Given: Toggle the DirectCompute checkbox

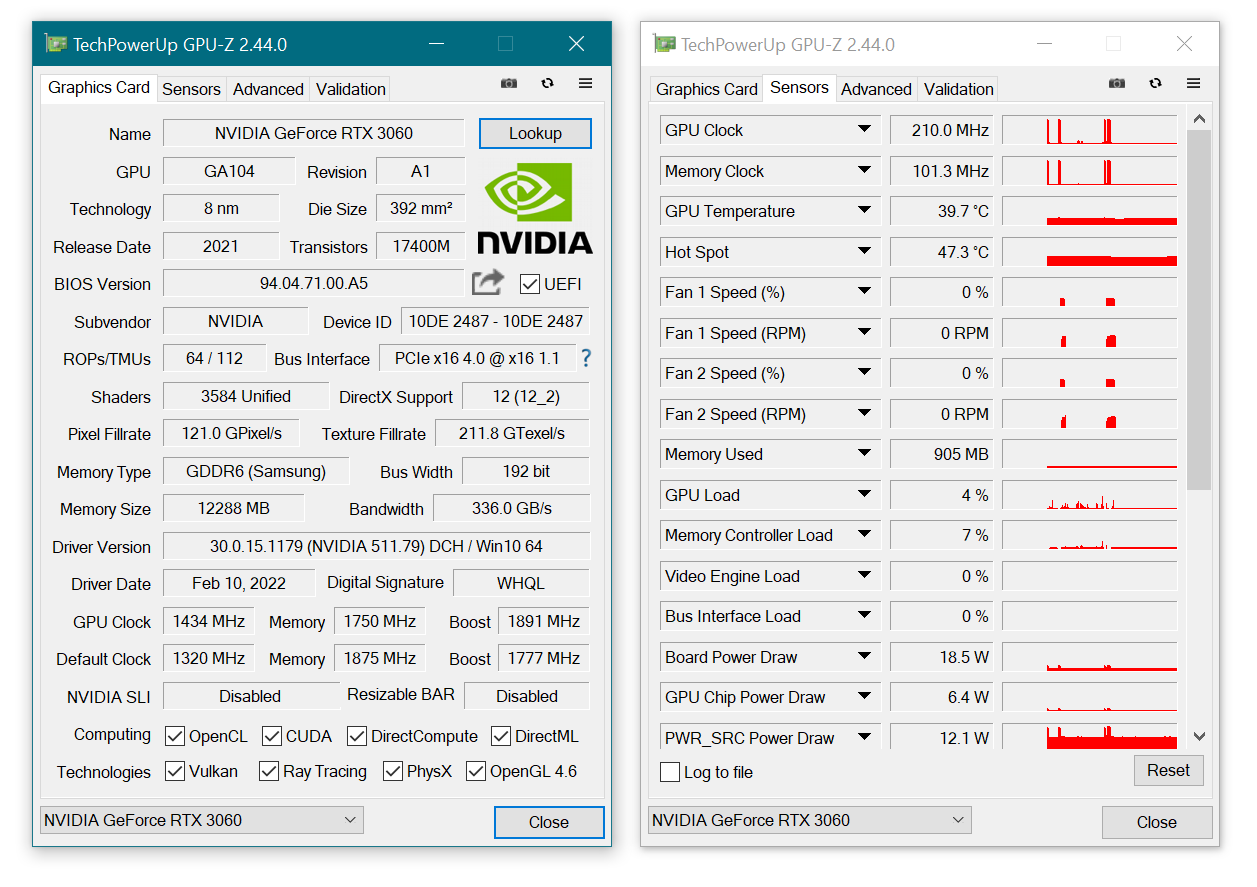Looking at the screenshot, I should (357, 736).
